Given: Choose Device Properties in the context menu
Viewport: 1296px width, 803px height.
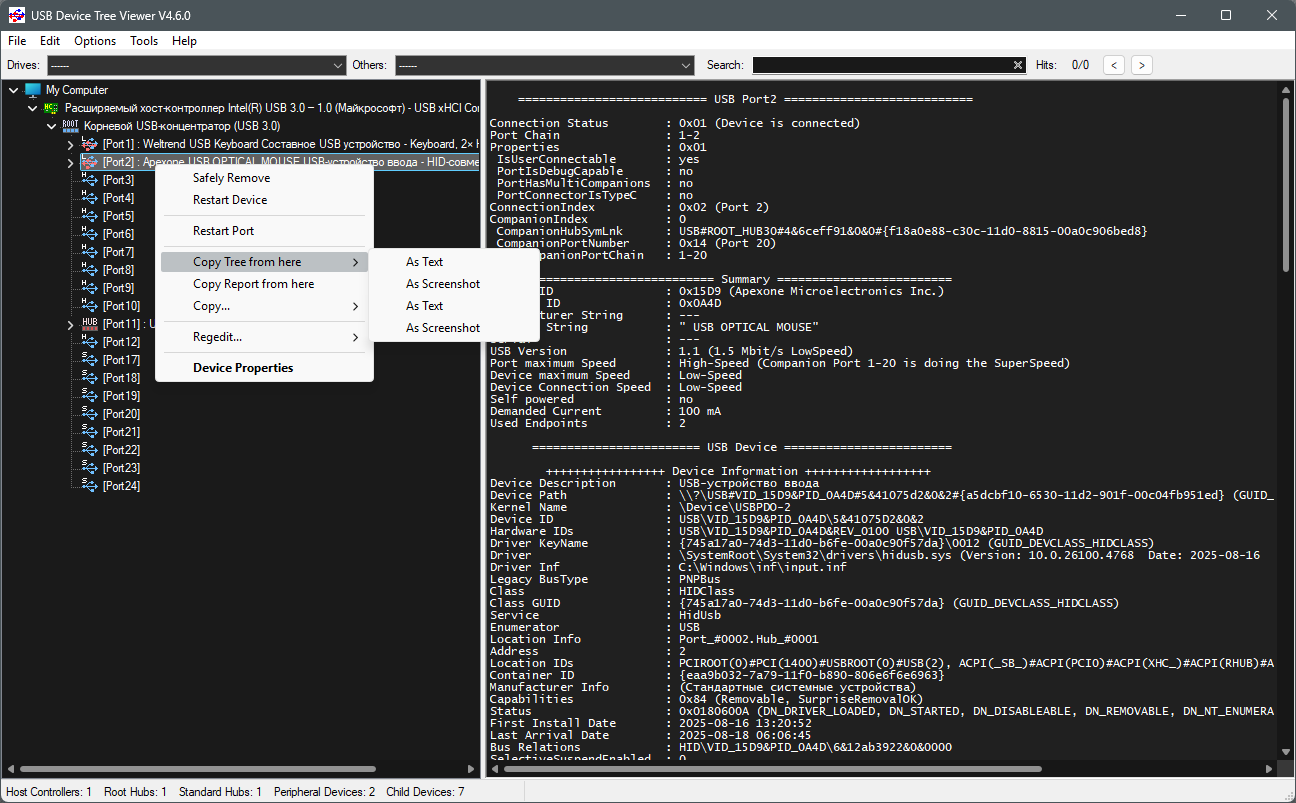Looking at the screenshot, I should [x=264, y=368].
